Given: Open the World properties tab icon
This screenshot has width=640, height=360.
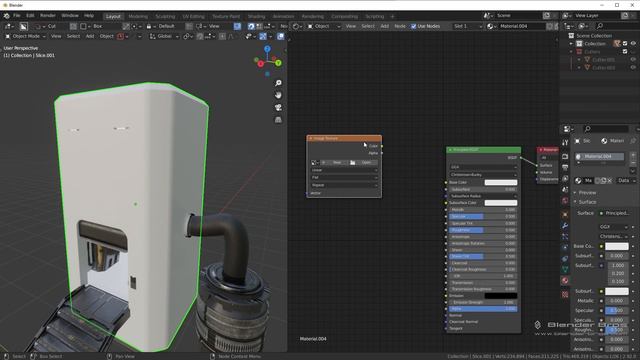Looking at the screenshot, I should pos(565,201).
